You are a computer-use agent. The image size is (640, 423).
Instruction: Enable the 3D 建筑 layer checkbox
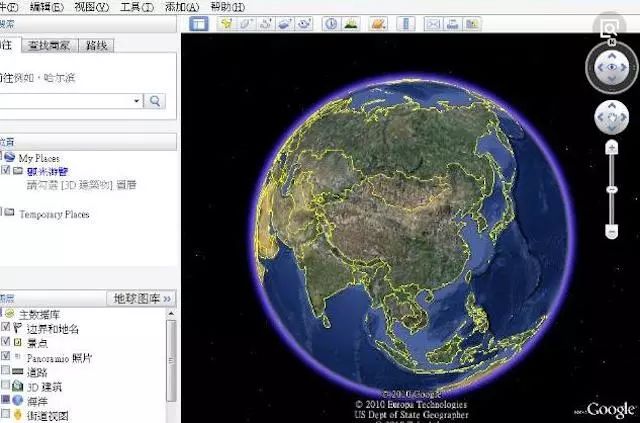point(7,385)
